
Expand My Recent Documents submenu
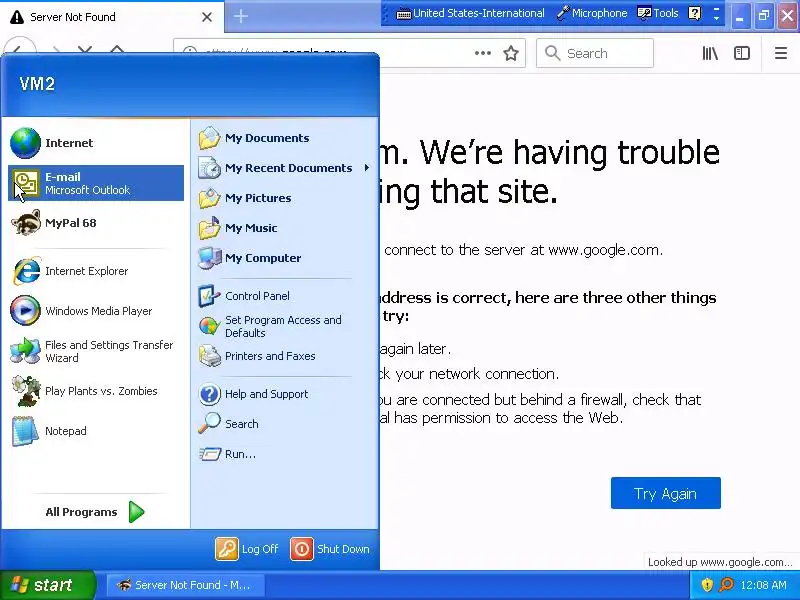(286, 168)
